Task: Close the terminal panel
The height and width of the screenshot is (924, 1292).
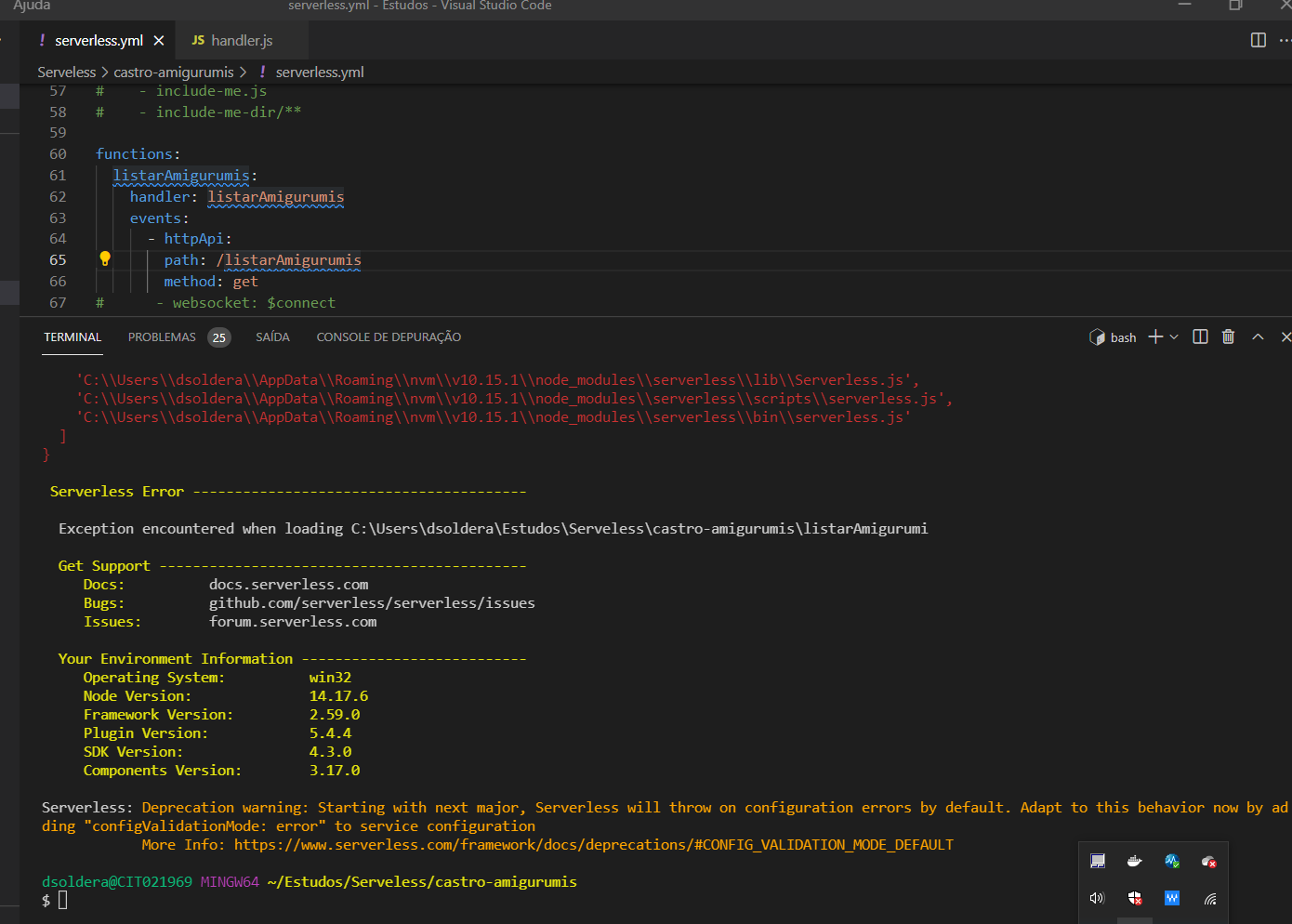Action: pos(1285,337)
